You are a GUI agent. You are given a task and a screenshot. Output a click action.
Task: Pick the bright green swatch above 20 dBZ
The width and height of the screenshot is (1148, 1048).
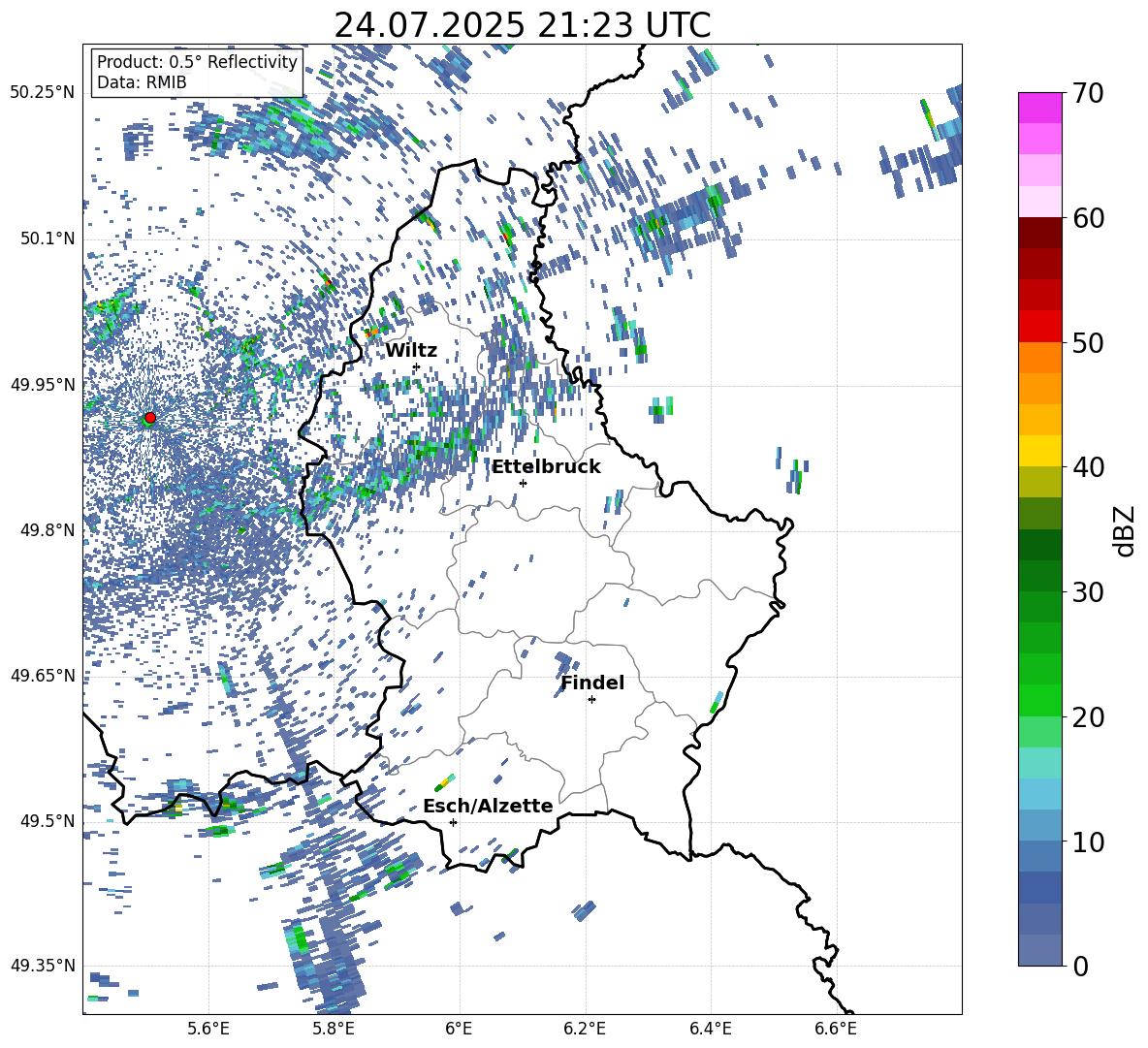pos(1039,700)
